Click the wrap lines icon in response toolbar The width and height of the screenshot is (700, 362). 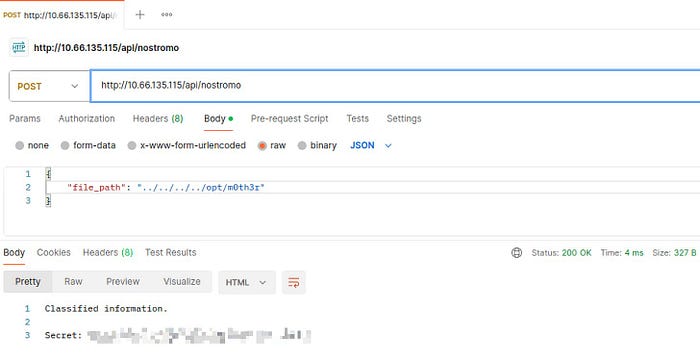pos(293,282)
